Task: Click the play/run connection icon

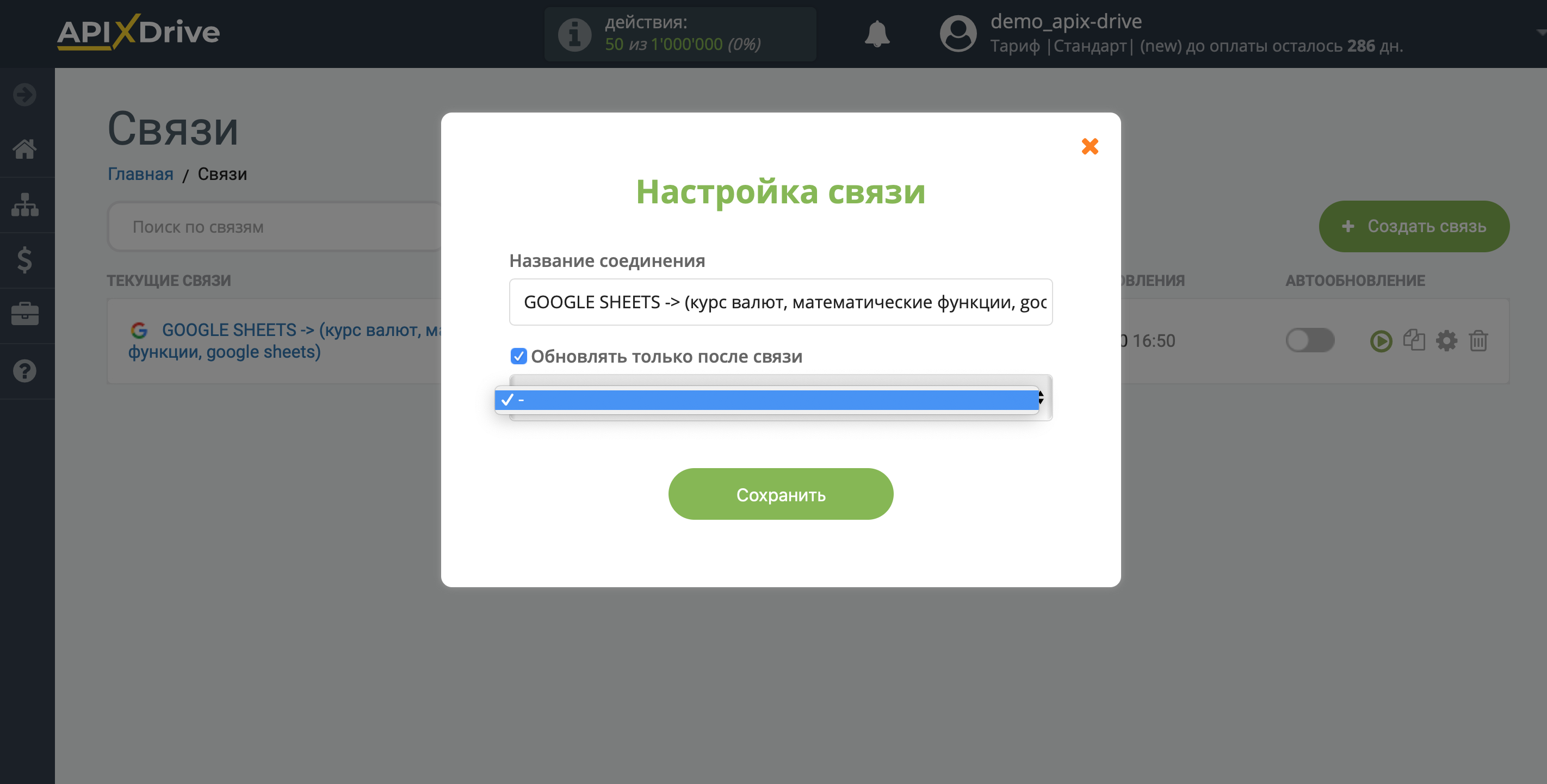Action: [x=1381, y=340]
